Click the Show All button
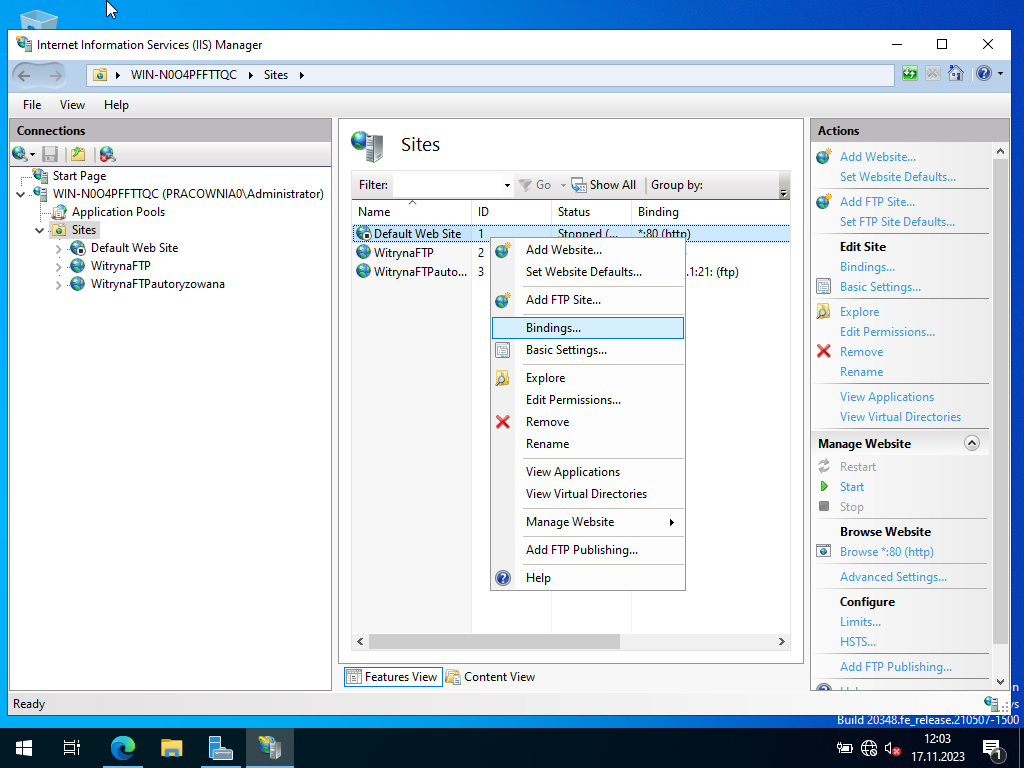 pyautogui.click(x=603, y=185)
